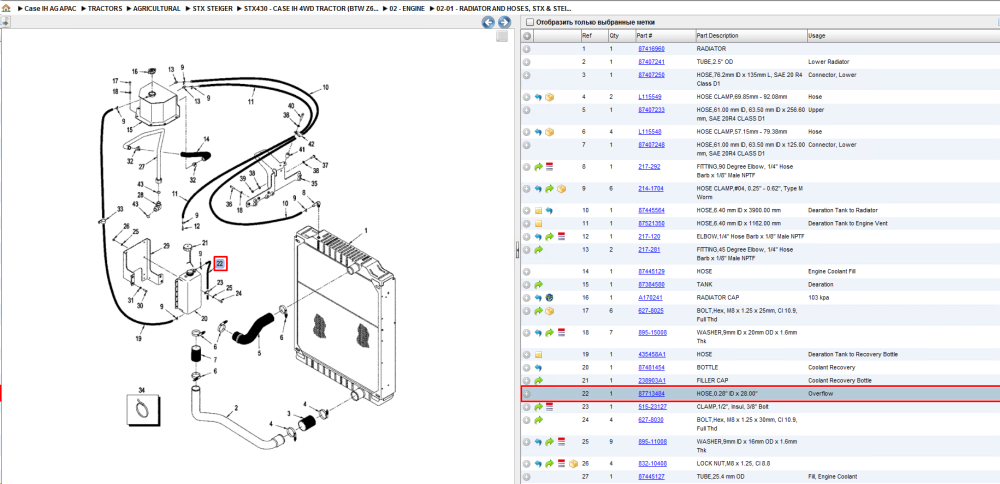Click the green arrow in TANK row

tap(538, 284)
